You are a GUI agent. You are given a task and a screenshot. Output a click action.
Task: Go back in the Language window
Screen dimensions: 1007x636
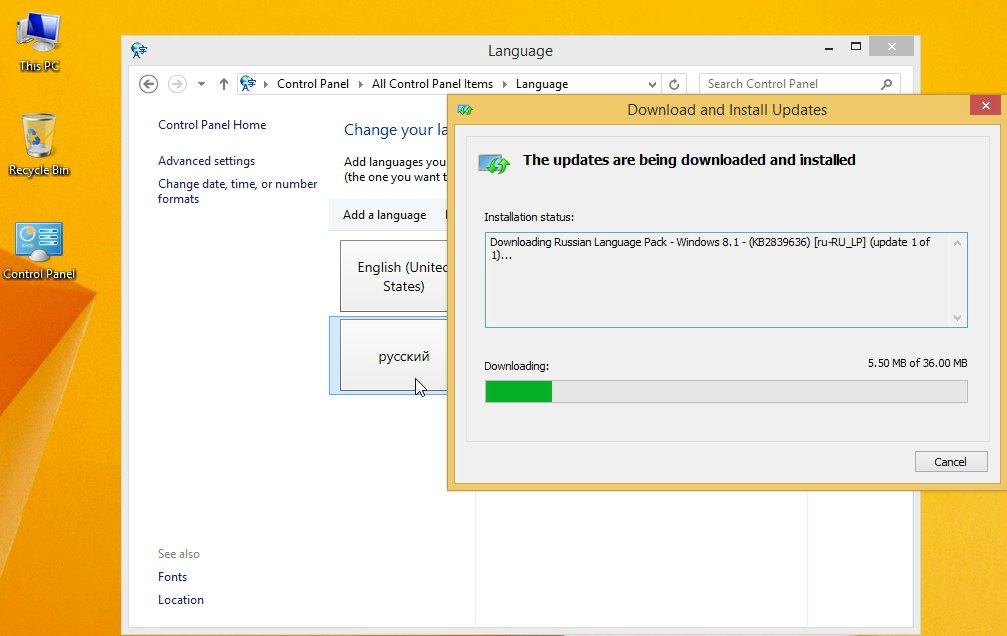point(148,84)
